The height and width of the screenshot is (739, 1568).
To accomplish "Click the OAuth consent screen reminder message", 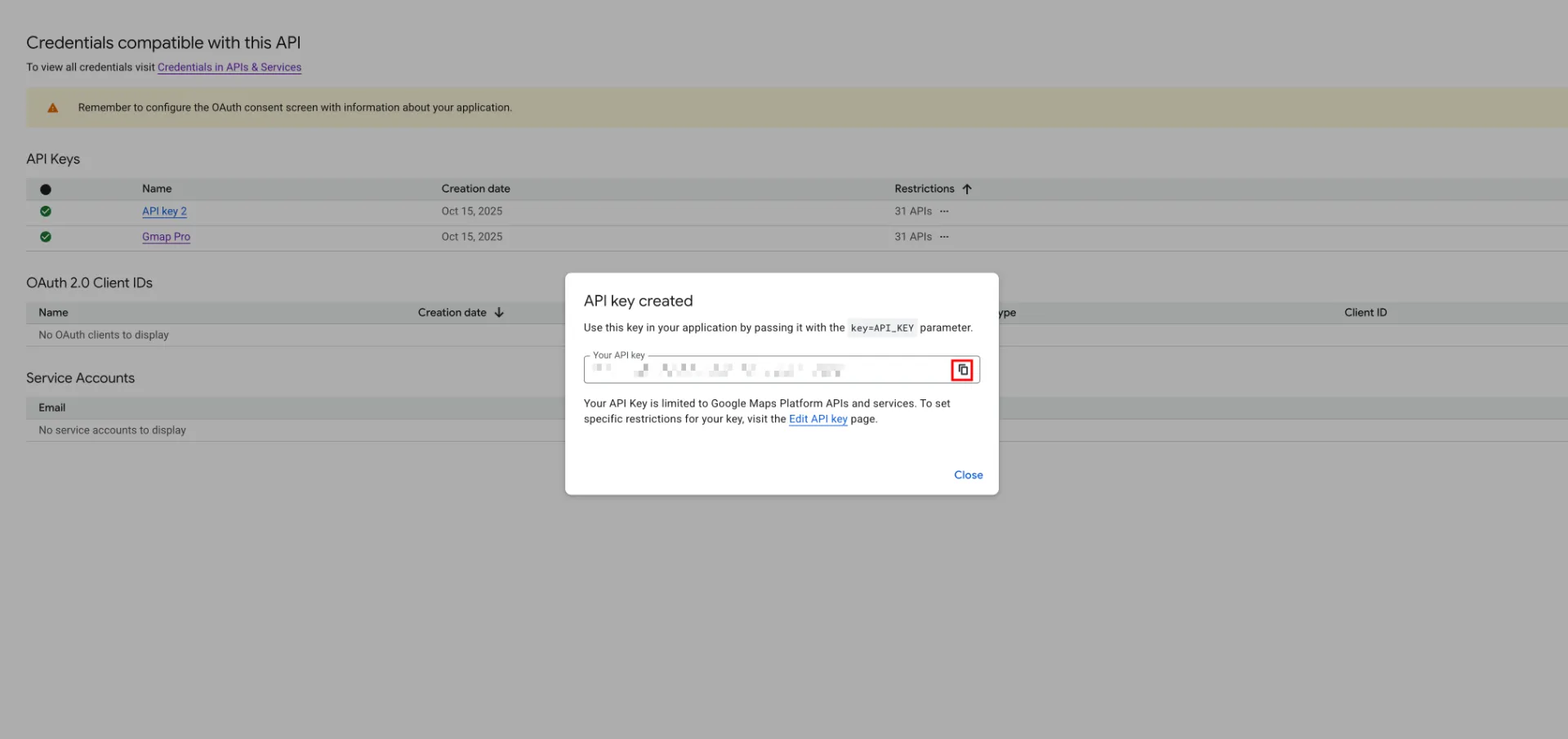I will (295, 108).
